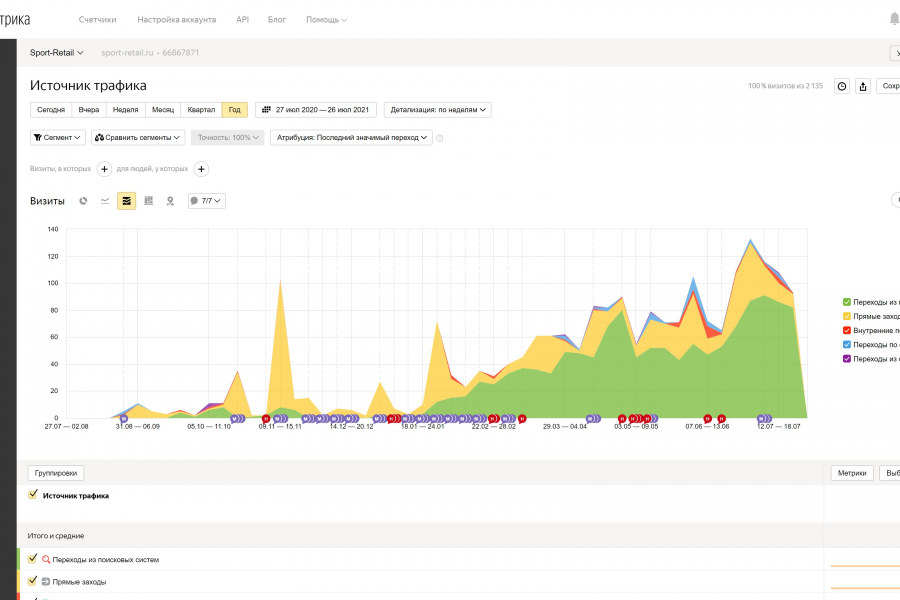Click highest chart peak near 12.07 — 18.07
The image size is (900, 600).
pyautogui.click(x=750, y=241)
